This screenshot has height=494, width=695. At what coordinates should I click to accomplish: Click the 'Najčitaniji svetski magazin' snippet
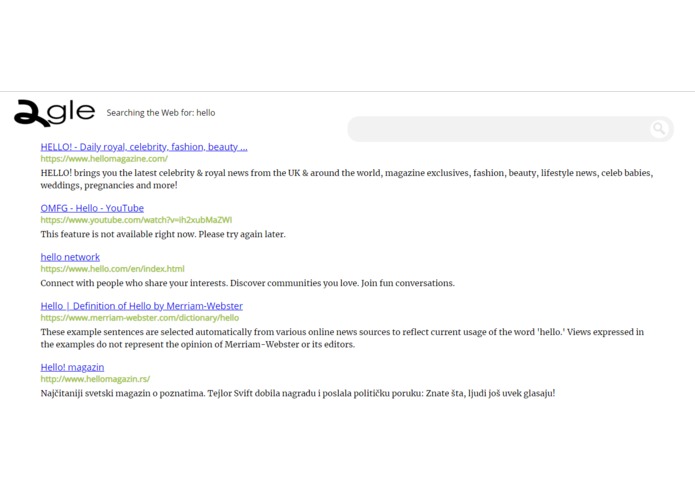(298, 393)
